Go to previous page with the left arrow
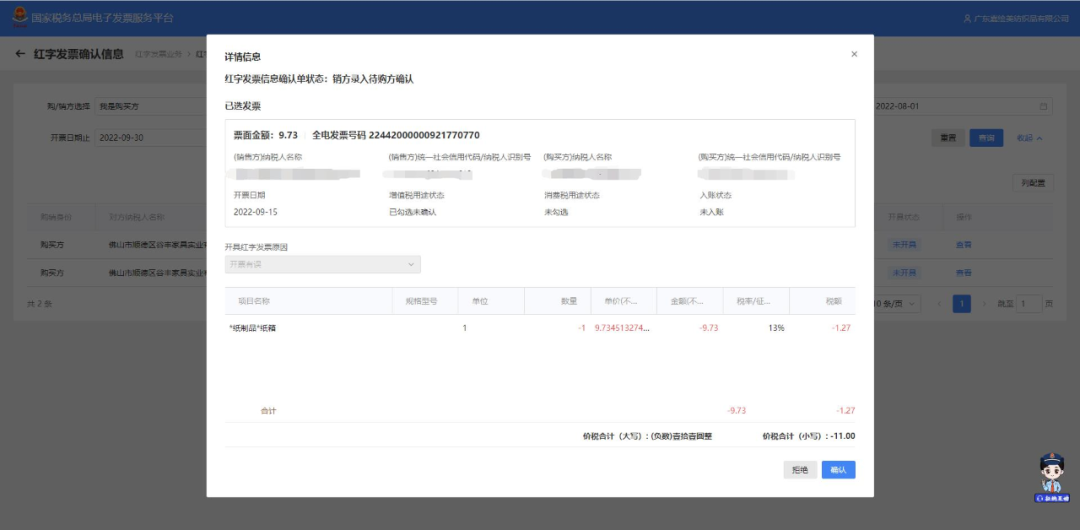Image resolution: width=1080 pixels, height=530 pixels. [938, 303]
